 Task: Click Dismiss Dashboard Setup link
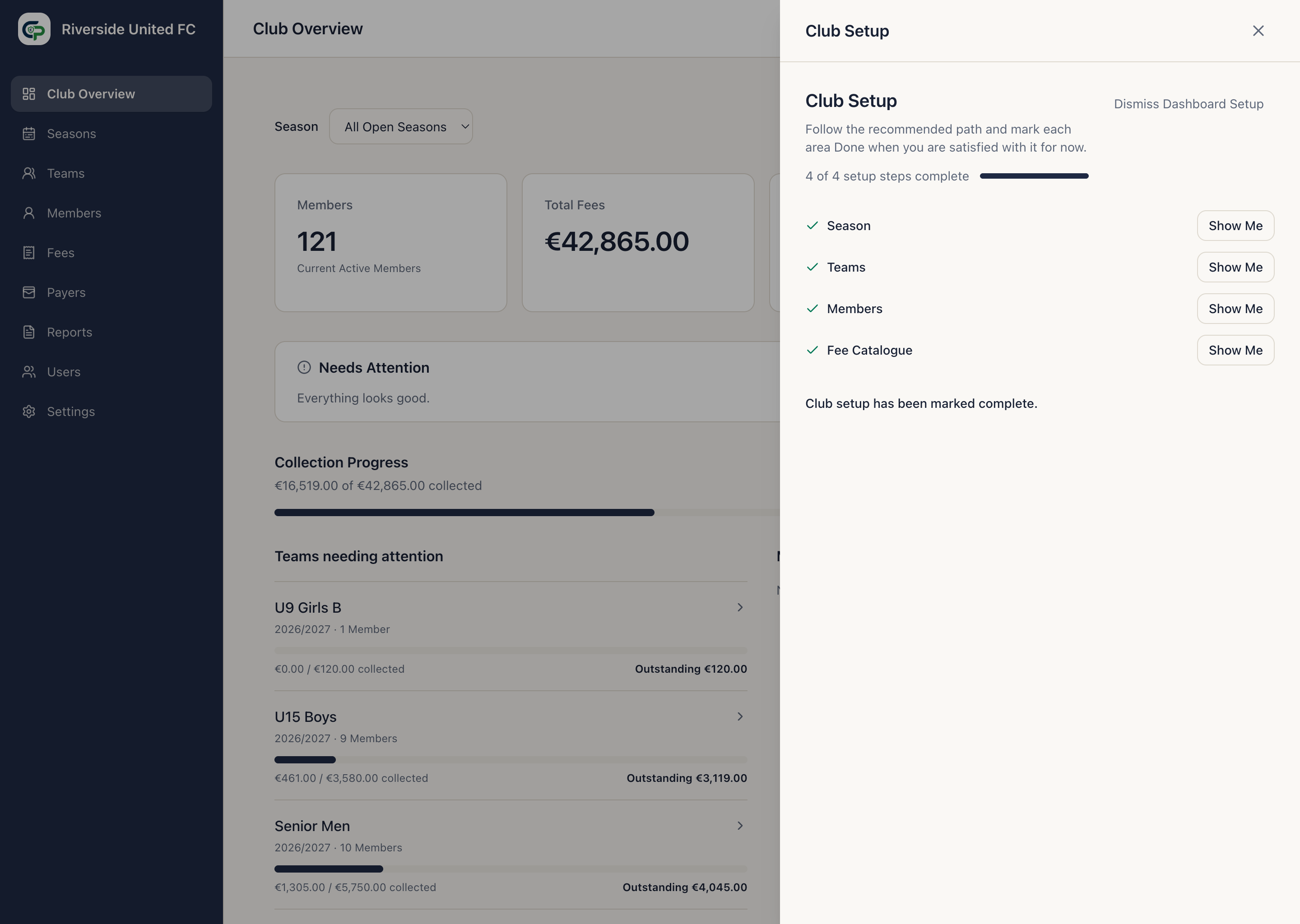click(1189, 104)
